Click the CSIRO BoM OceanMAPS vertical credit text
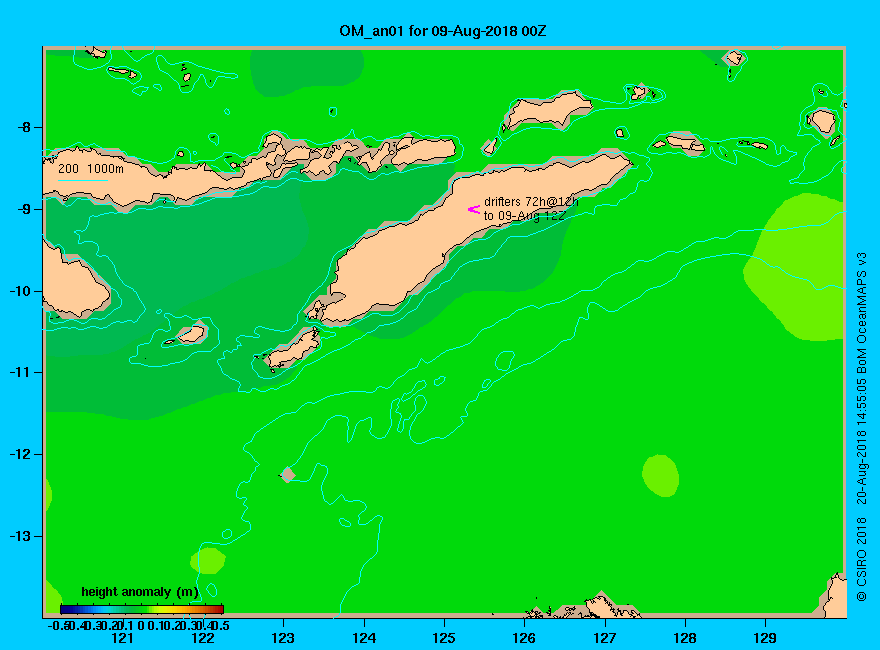880x650 pixels. pos(861,427)
